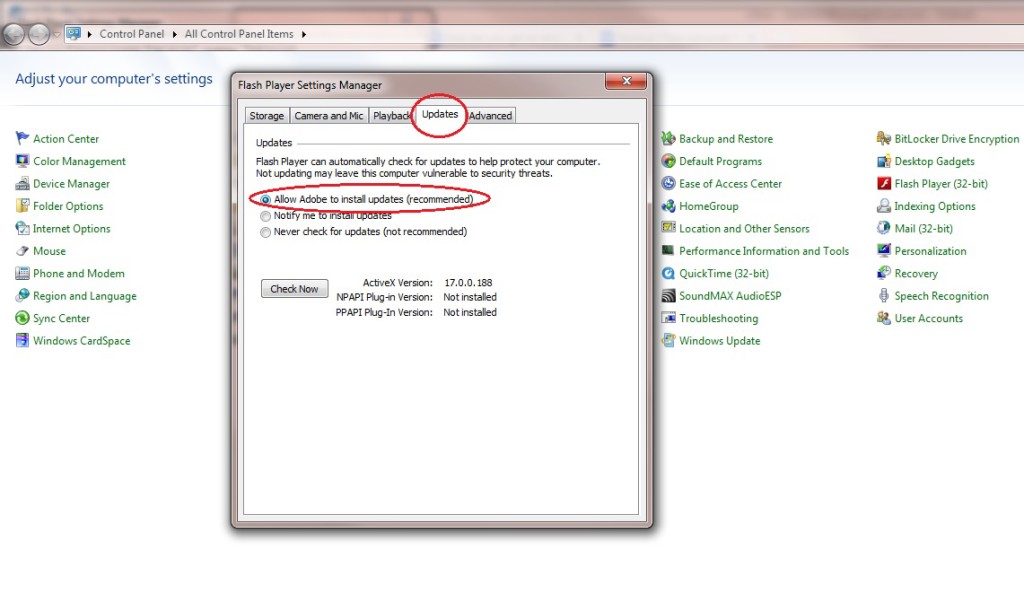Viewport: 1024px width, 603px height.
Task: Switch to the Advanced tab
Action: click(x=490, y=116)
